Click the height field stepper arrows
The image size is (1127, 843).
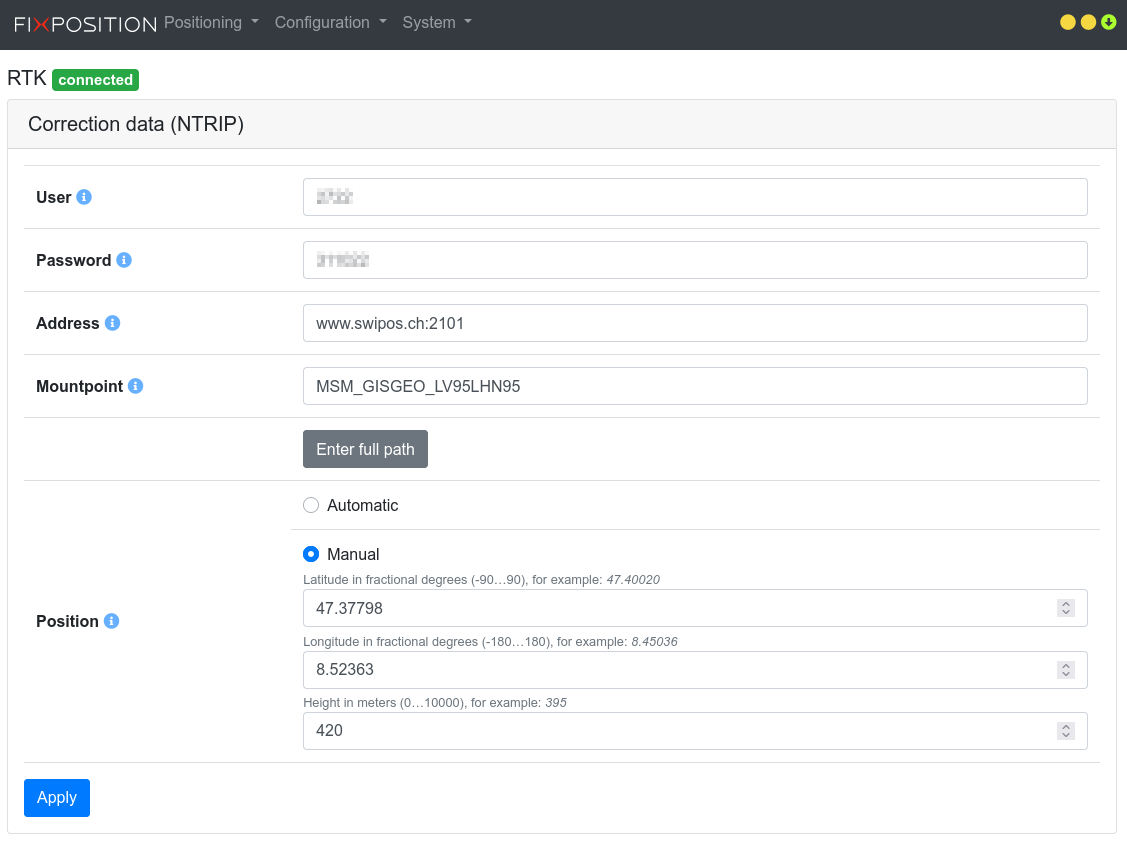click(x=1066, y=731)
